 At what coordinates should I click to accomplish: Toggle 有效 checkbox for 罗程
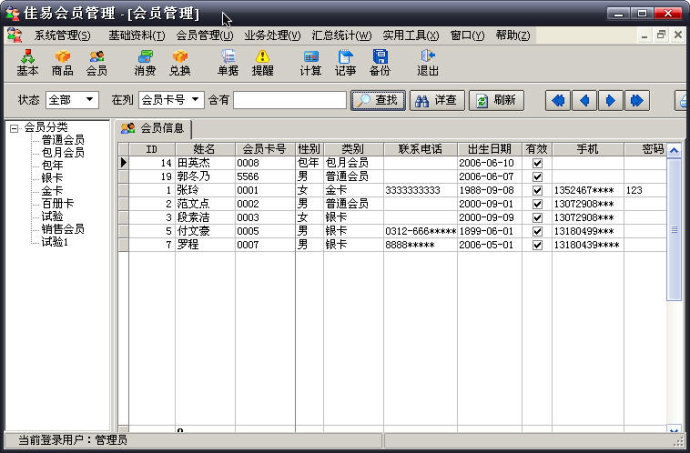537,245
